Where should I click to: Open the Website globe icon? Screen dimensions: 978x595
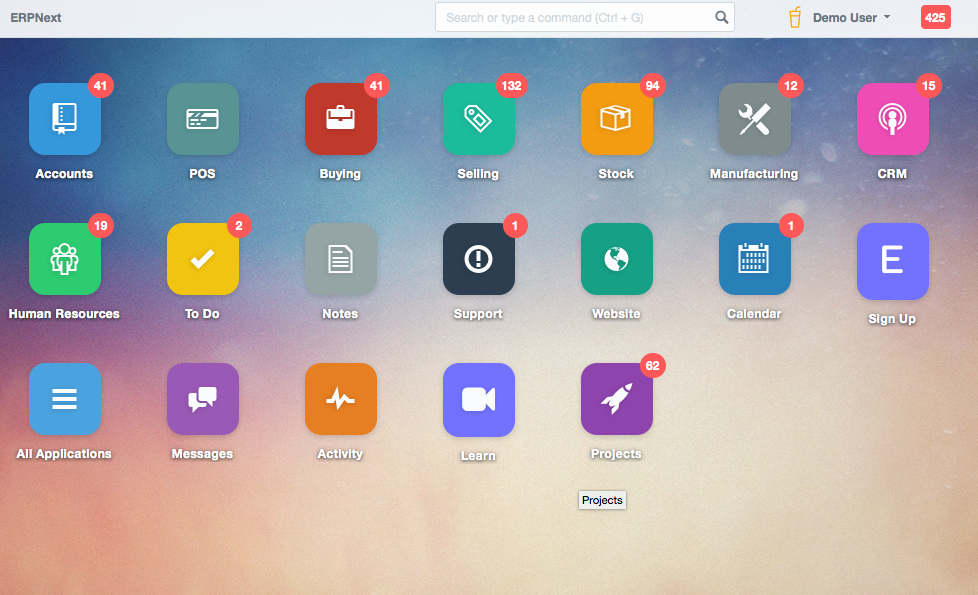(617, 259)
